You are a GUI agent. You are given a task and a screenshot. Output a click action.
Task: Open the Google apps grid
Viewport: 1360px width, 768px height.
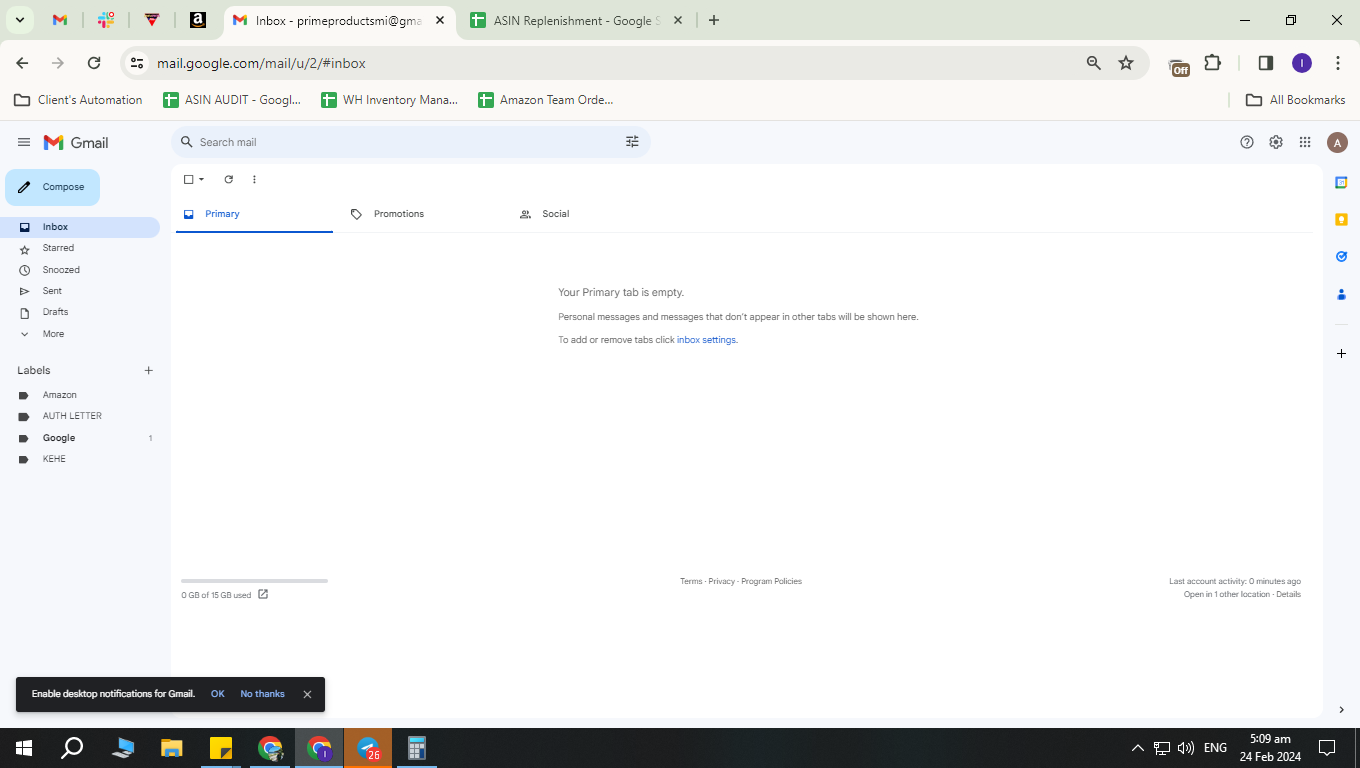(x=1305, y=142)
